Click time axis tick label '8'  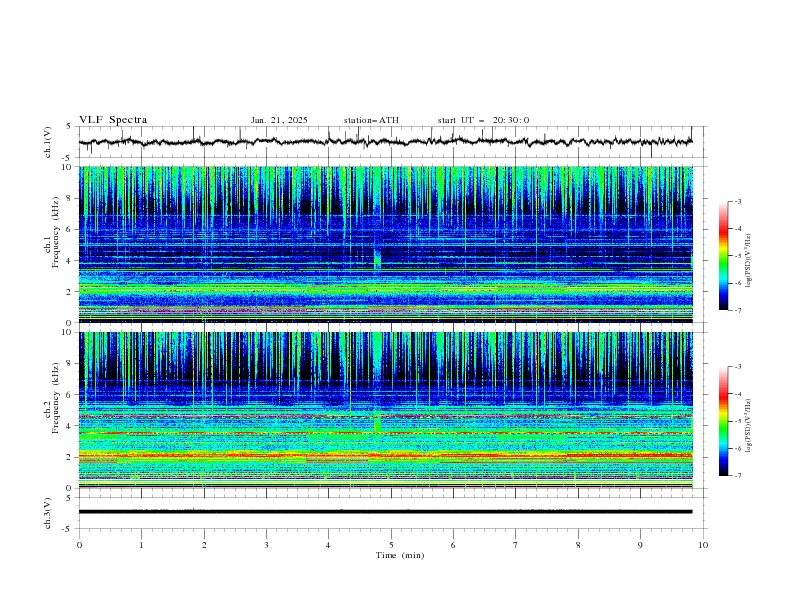(578, 545)
